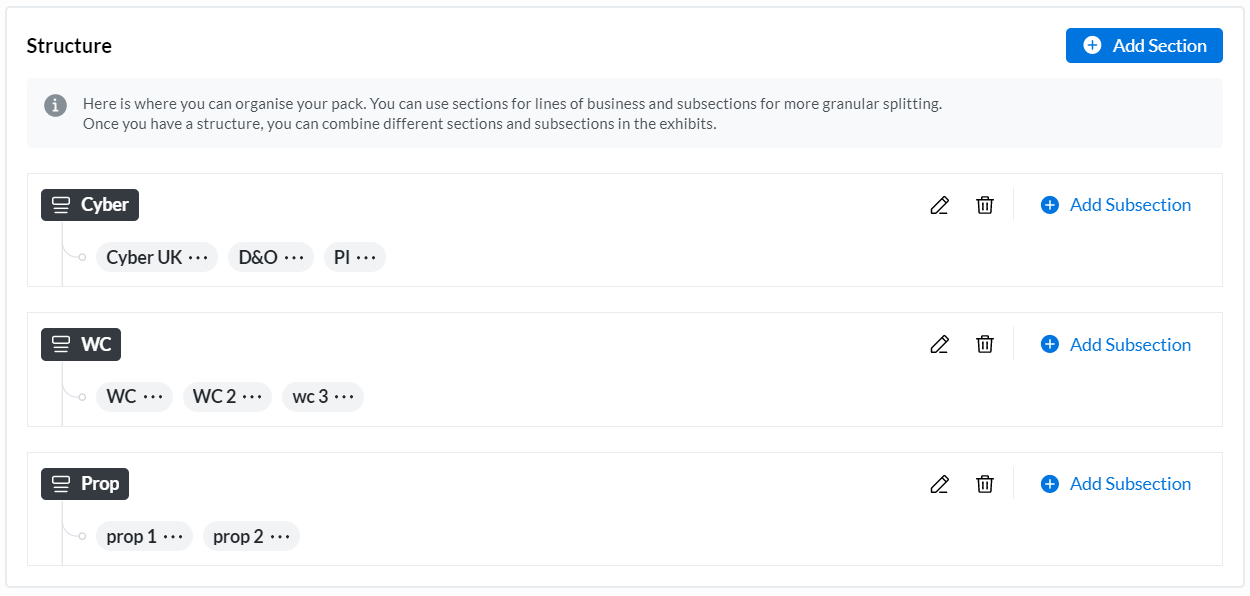Click trash icon for the WC section
This screenshot has width=1250, height=596.
coord(985,344)
